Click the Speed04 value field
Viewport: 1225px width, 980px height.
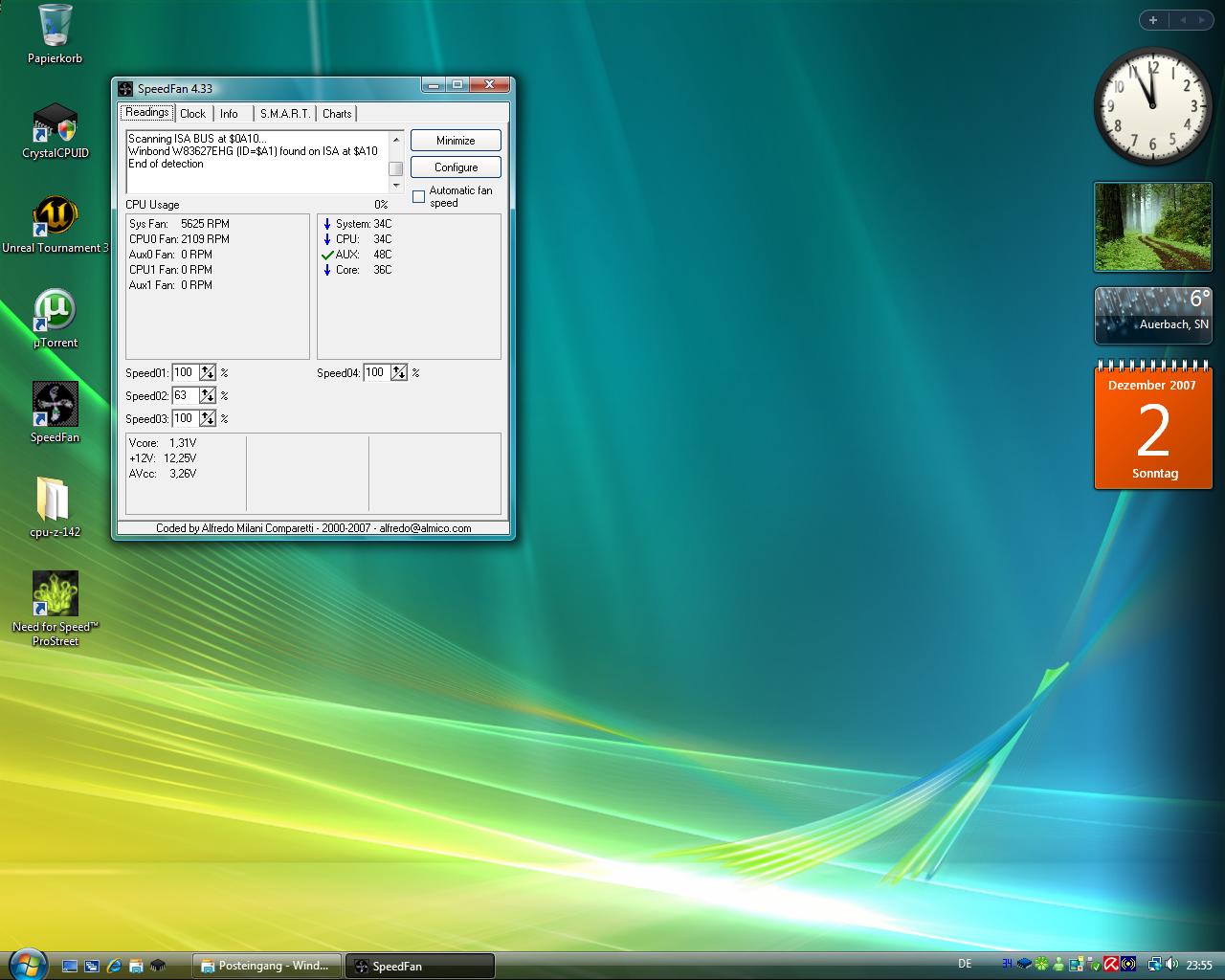377,372
